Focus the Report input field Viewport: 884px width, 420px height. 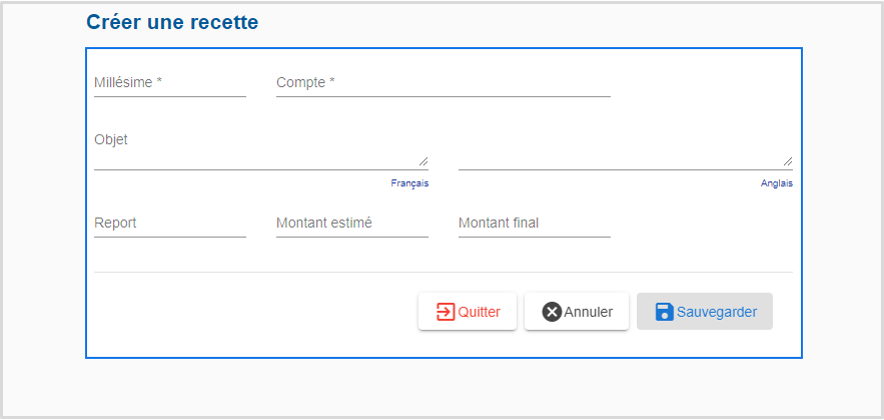point(170,223)
